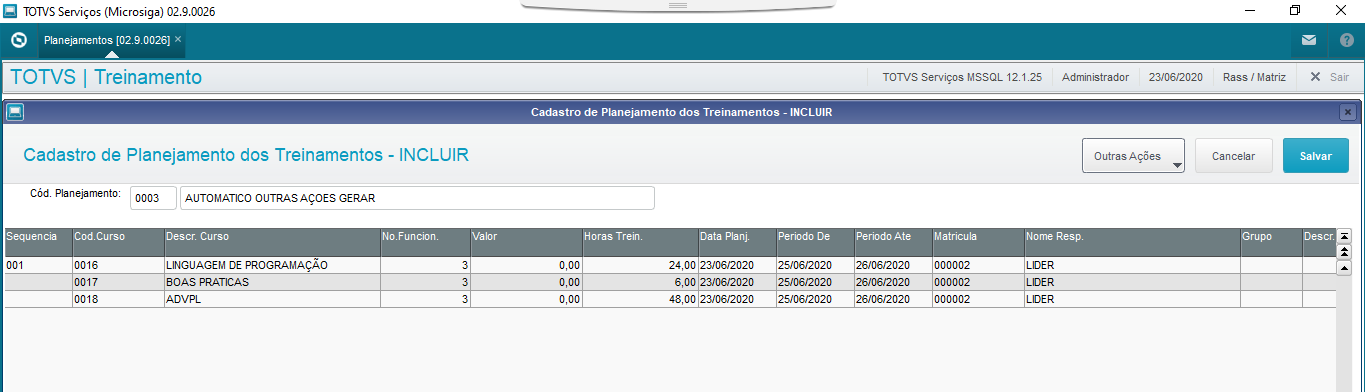
Task: Click the 23/06/2020 system date
Action: [1175, 77]
